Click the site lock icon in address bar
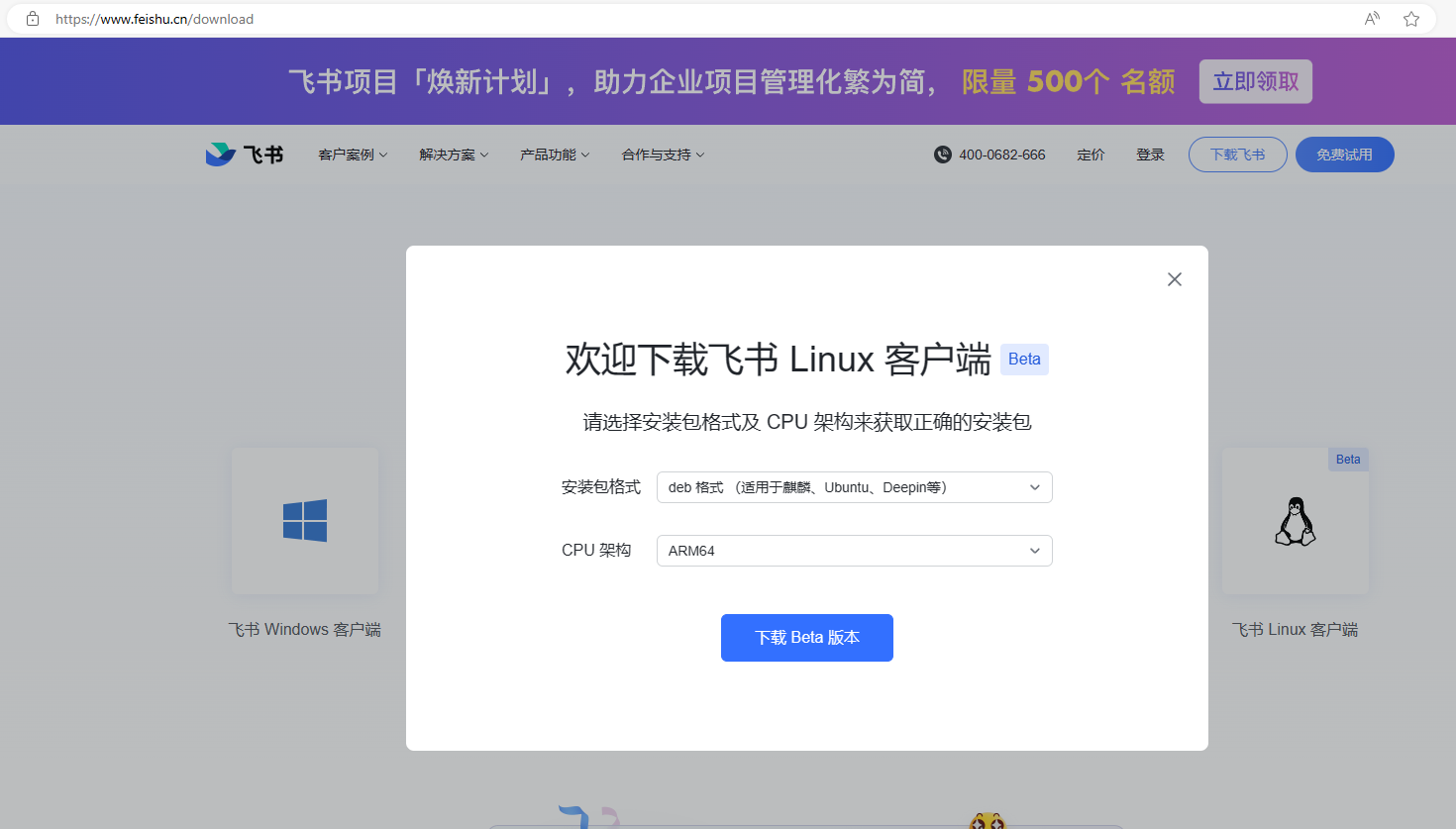This screenshot has width=1456, height=829. click(x=33, y=19)
